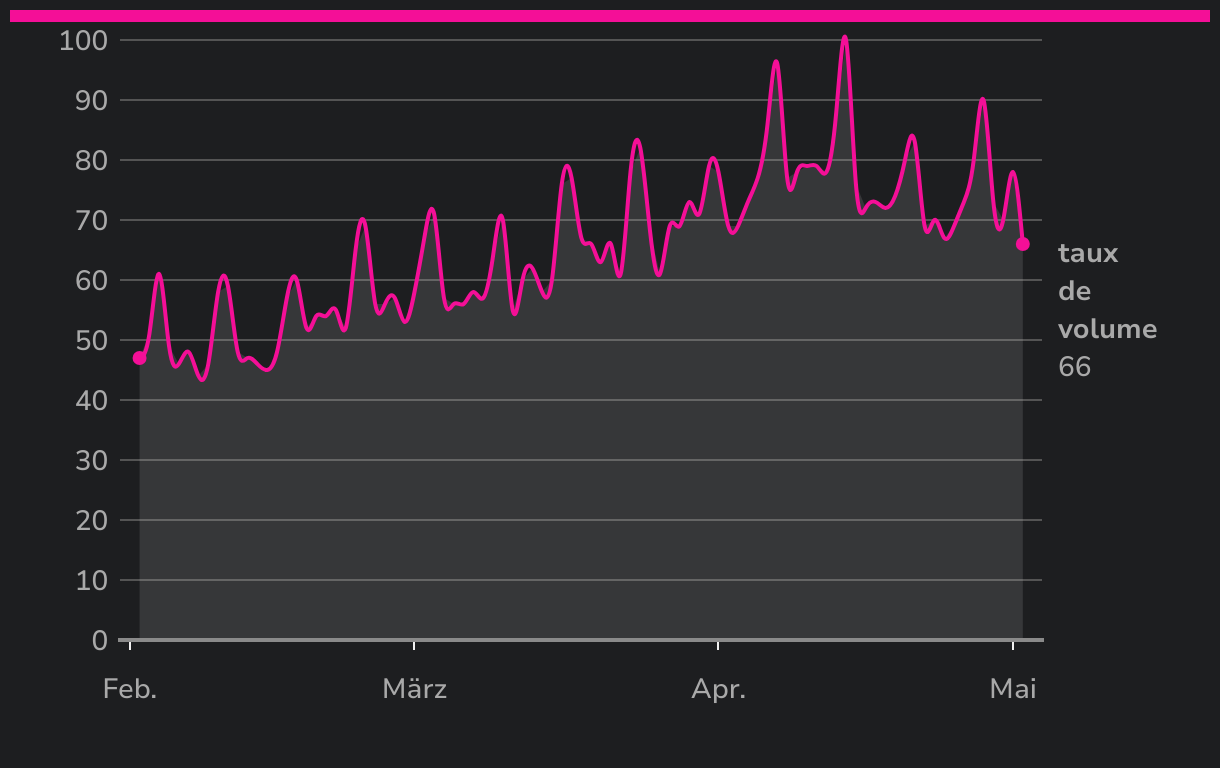Click the 70 label on the y-axis
Screen dimensions: 1220x768
click(89, 221)
